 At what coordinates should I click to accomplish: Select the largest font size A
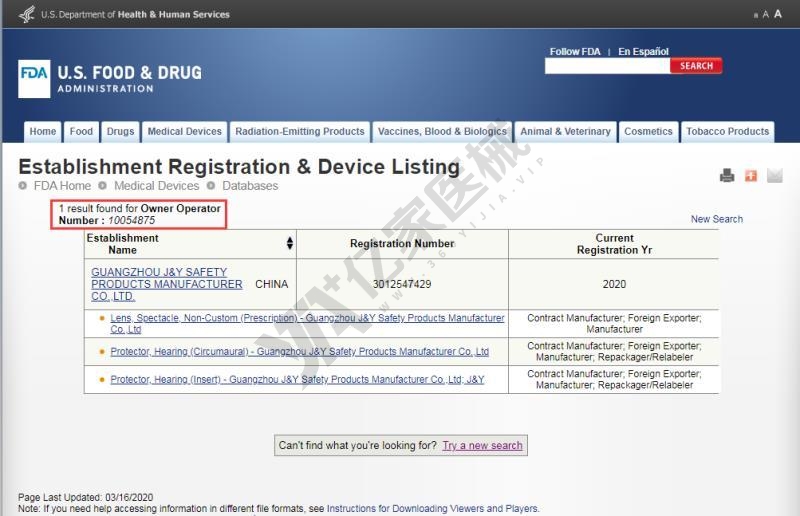coord(778,14)
